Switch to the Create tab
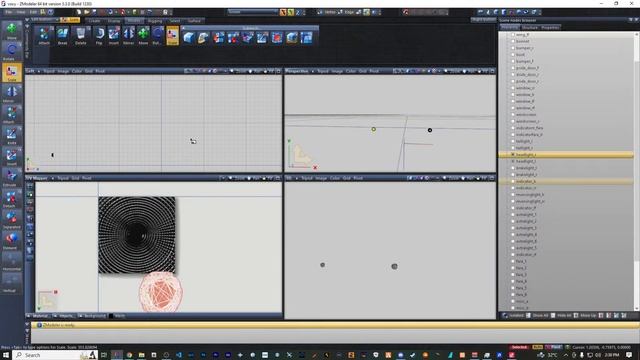The height and width of the screenshot is (360, 640). coord(95,20)
